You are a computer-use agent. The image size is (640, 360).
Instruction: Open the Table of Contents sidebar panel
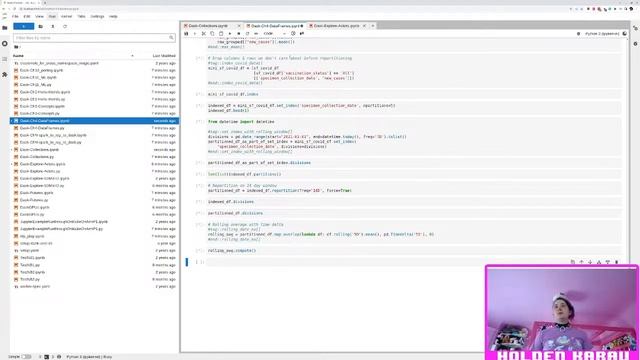coord(5,59)
